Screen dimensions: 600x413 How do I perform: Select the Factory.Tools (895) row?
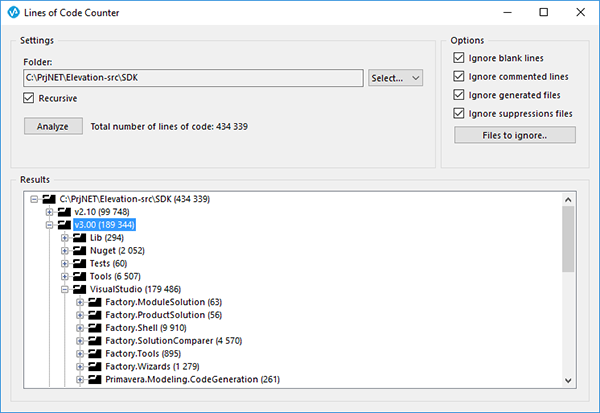pos(143,354)
